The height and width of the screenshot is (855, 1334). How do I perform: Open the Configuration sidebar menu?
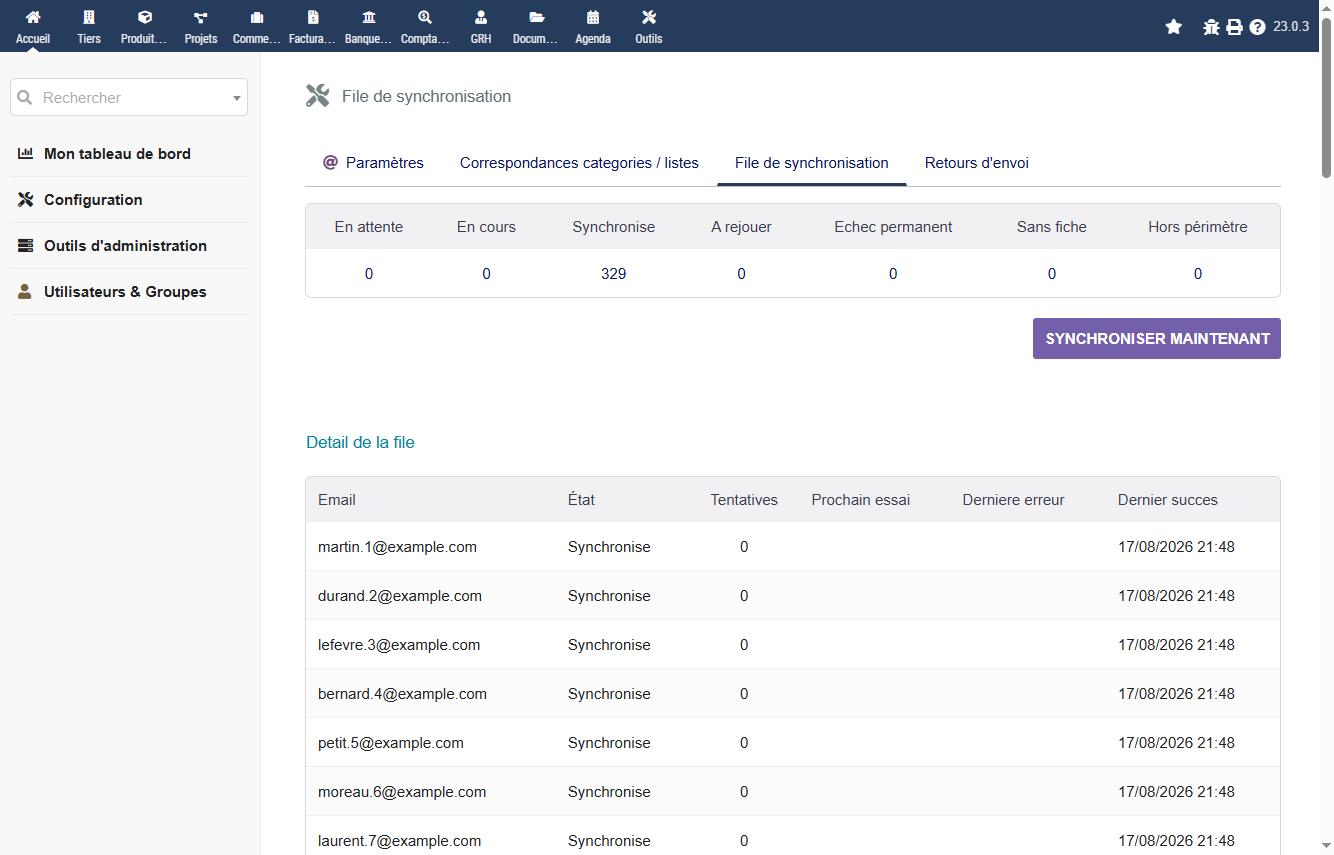point(93,200)
